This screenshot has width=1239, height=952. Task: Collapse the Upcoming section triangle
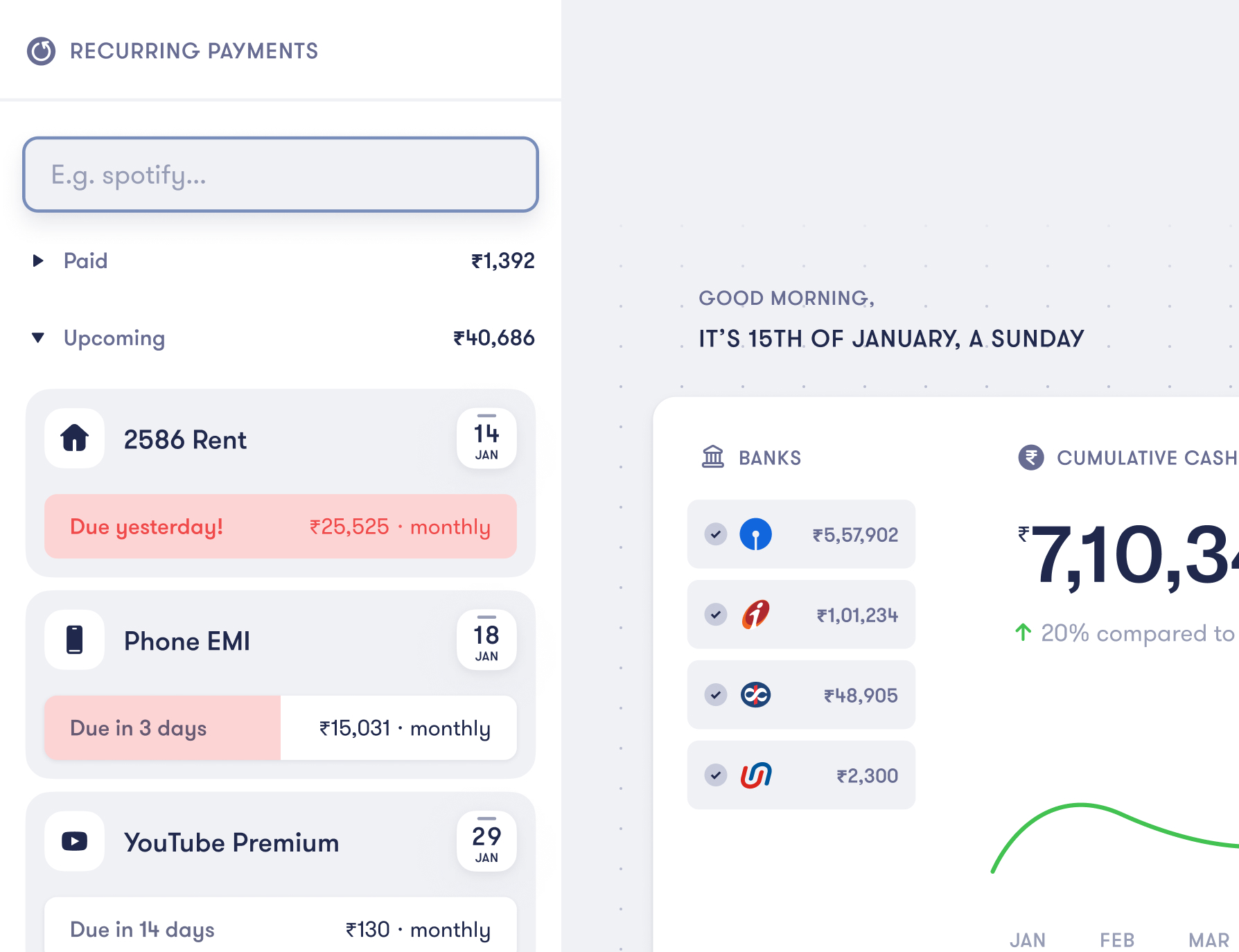click(38, 337)
